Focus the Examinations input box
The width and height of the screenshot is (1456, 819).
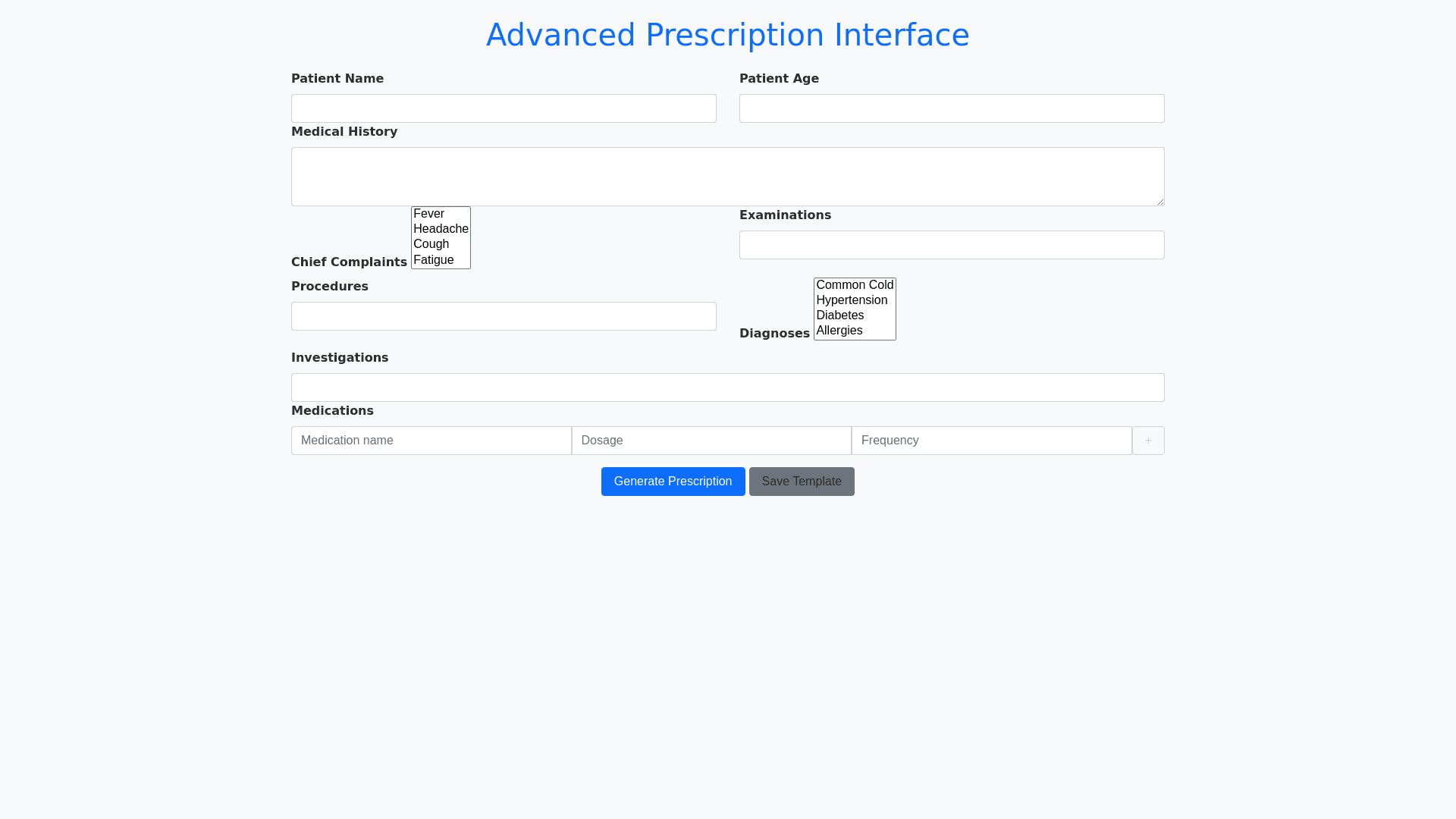952,245
